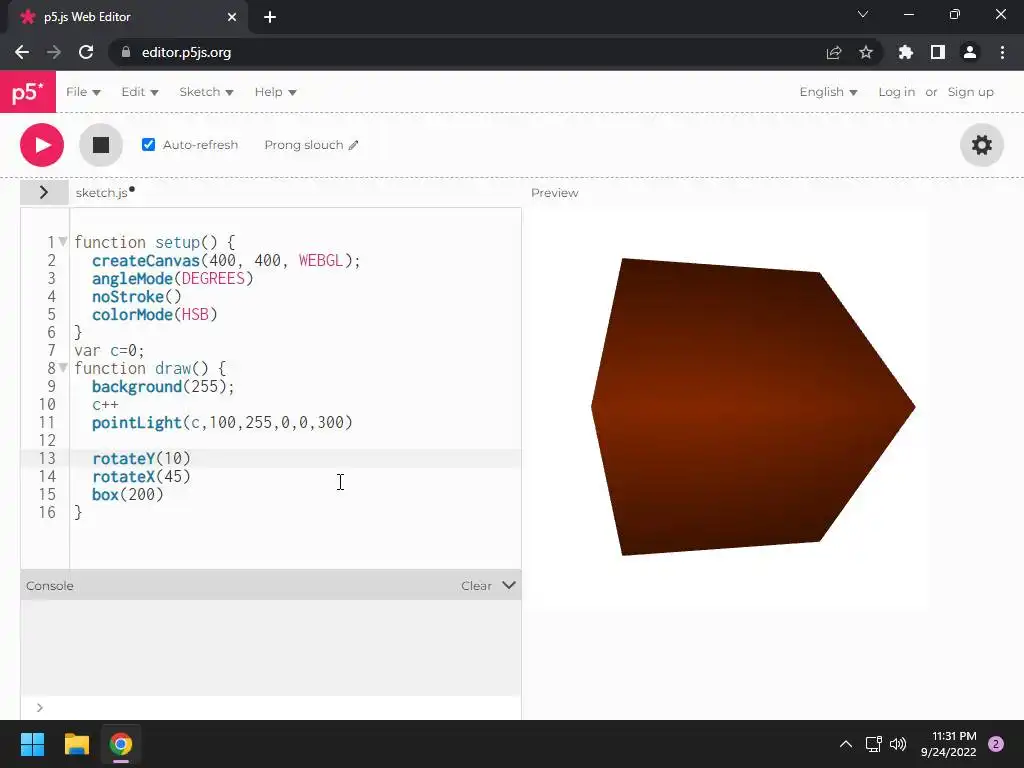1024x768 pixels.
Task: Fold the setup function at line 1
Action: pyautogui.click(x=63, y=242)
